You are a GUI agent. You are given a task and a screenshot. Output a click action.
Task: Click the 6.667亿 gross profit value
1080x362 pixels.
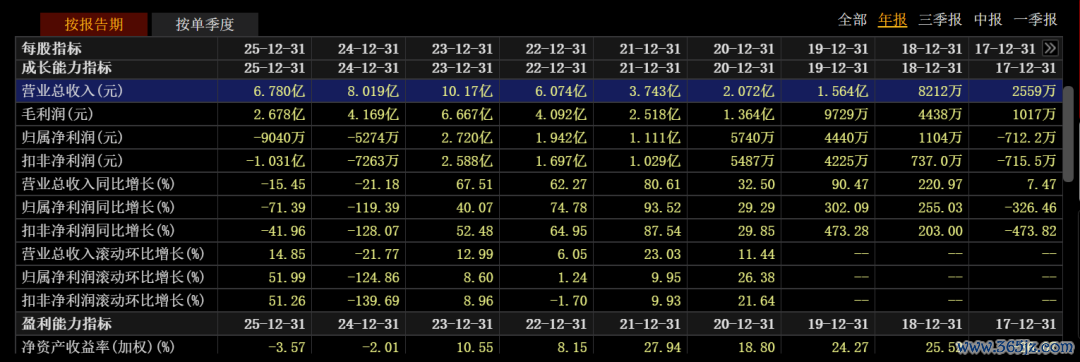[x=467, y=114]
